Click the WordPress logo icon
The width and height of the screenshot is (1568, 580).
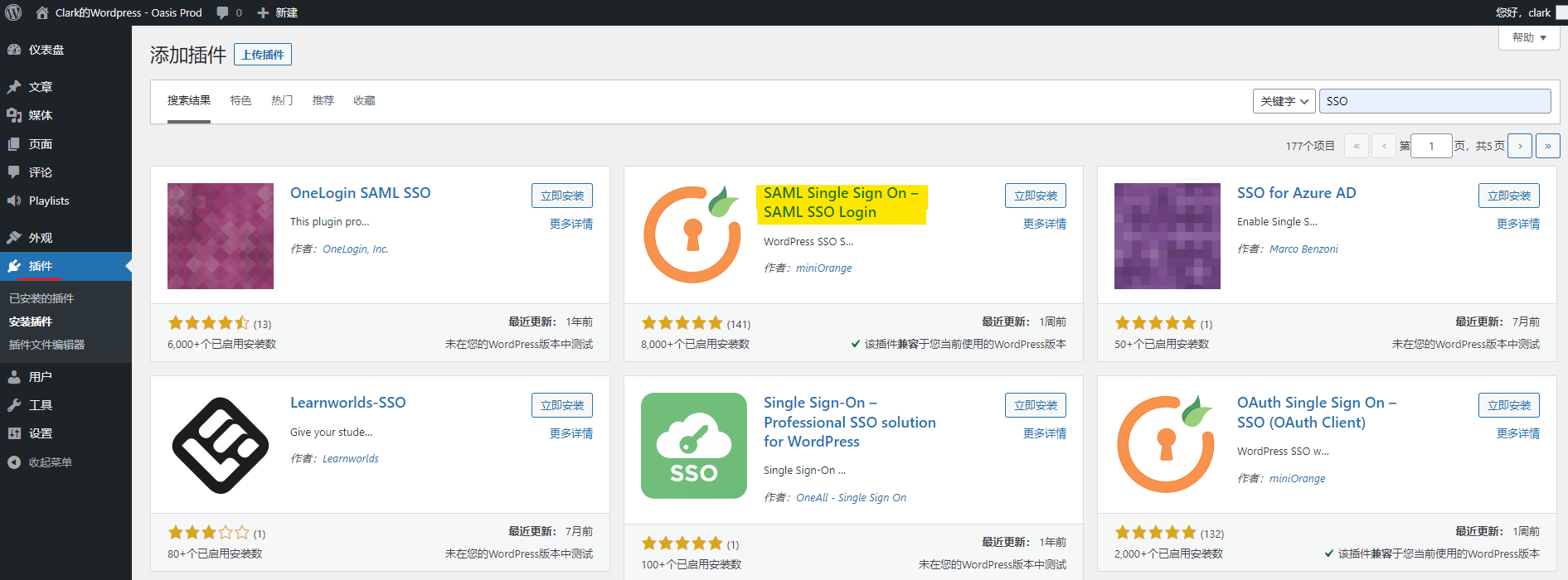(13, 12)
